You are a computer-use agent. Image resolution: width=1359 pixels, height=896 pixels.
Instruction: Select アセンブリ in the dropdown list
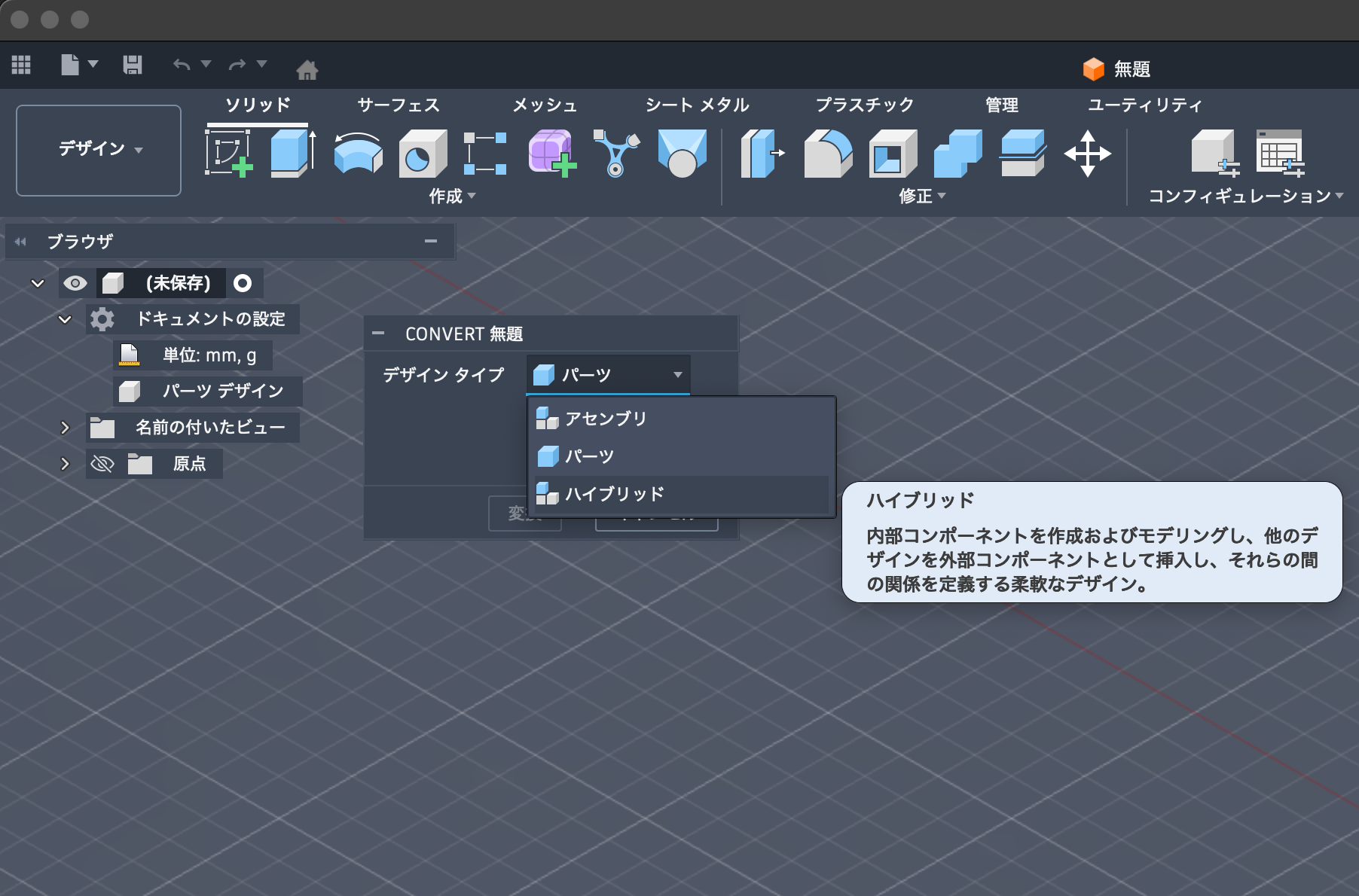(x=606, y=419)
